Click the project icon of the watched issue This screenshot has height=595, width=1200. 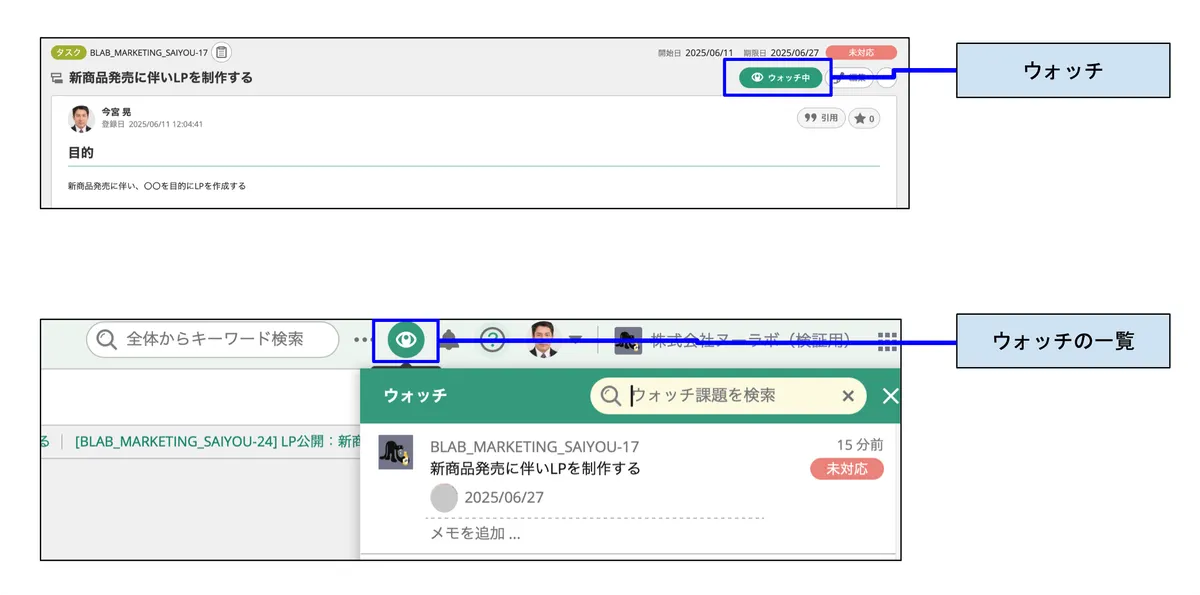pos(396,452)
